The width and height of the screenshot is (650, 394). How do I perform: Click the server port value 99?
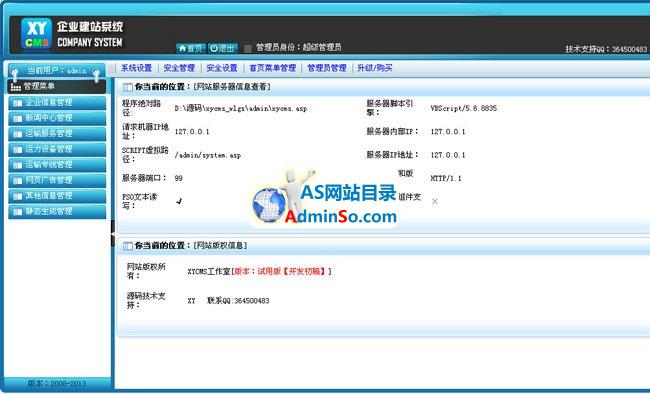pos(179,178)
